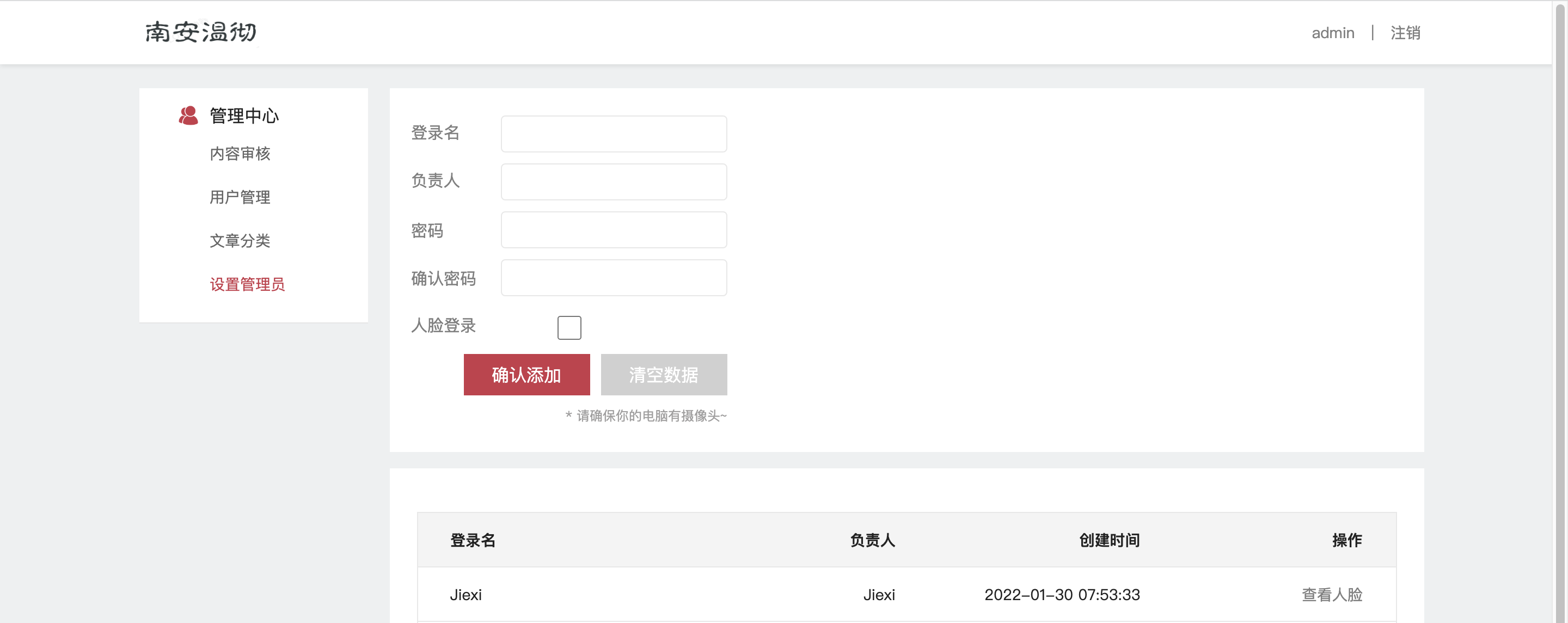Click the page's vertical scrollbar
This screenshot has height=623, width=1568.
[1560, 304]
